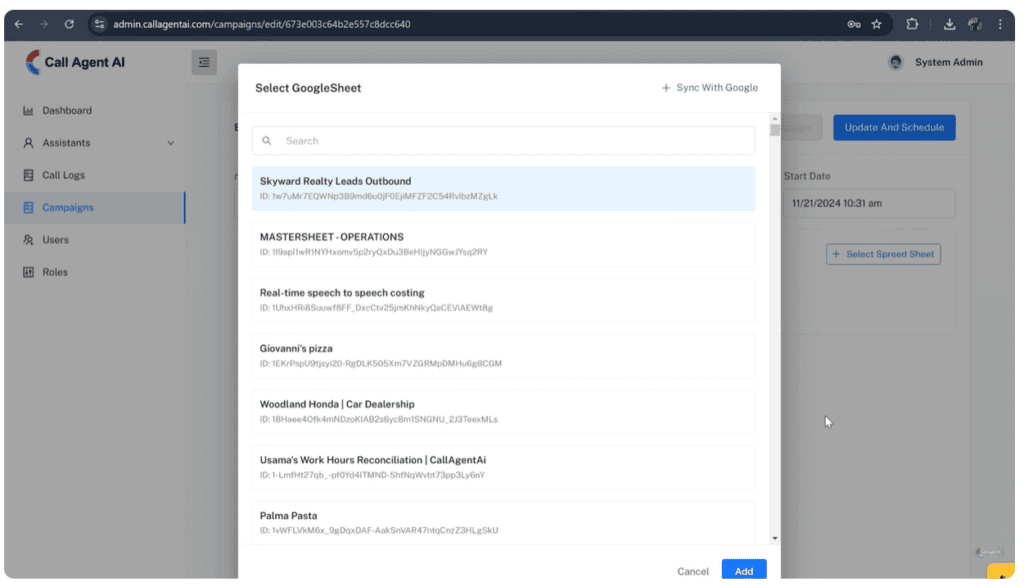Viewport: 1024px width, 586px height.
Task: Click the Dashboard chart icon in the sidebar
Action: click(28, 110)
